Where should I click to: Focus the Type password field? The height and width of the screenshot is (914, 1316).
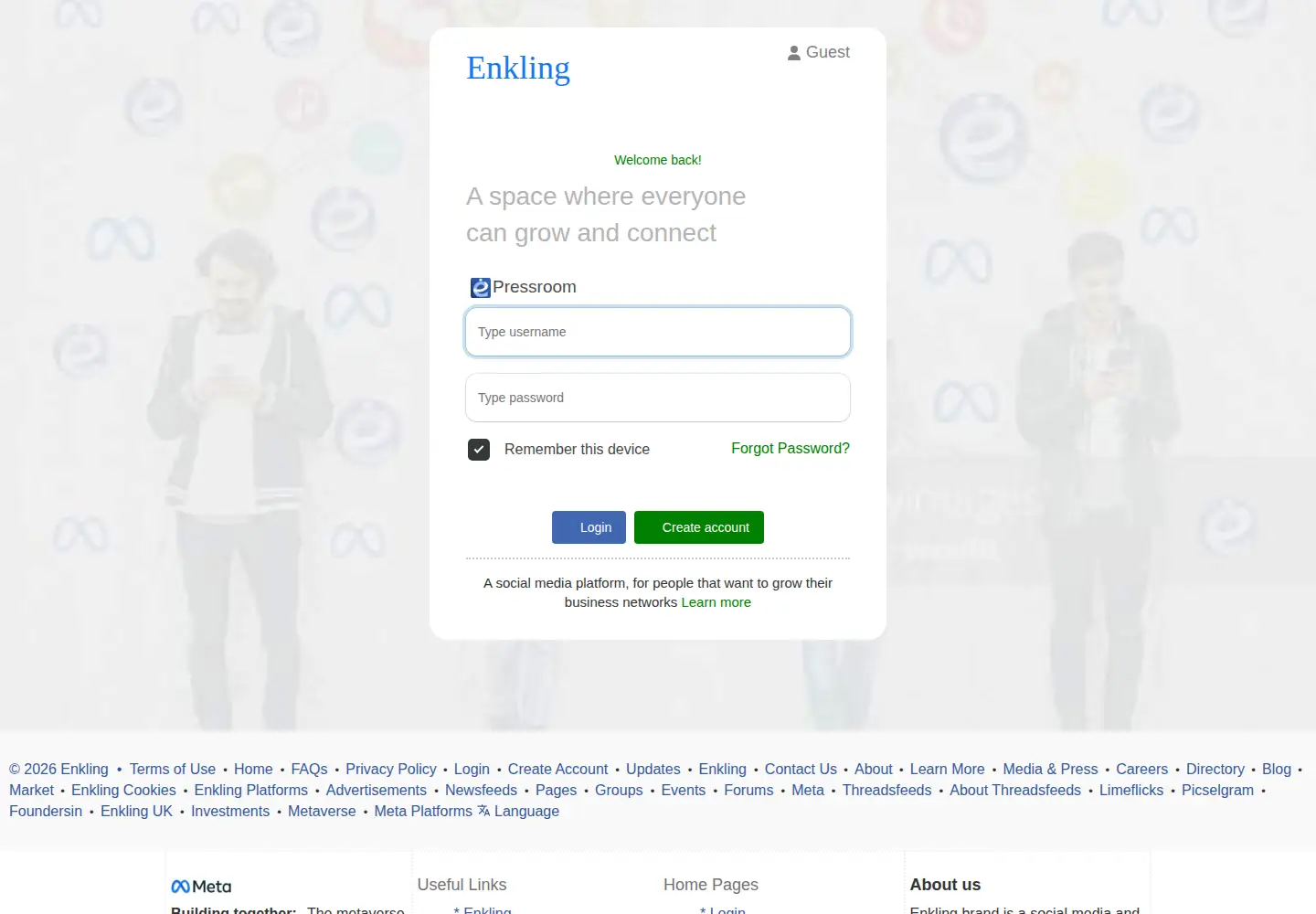point(658,398)
